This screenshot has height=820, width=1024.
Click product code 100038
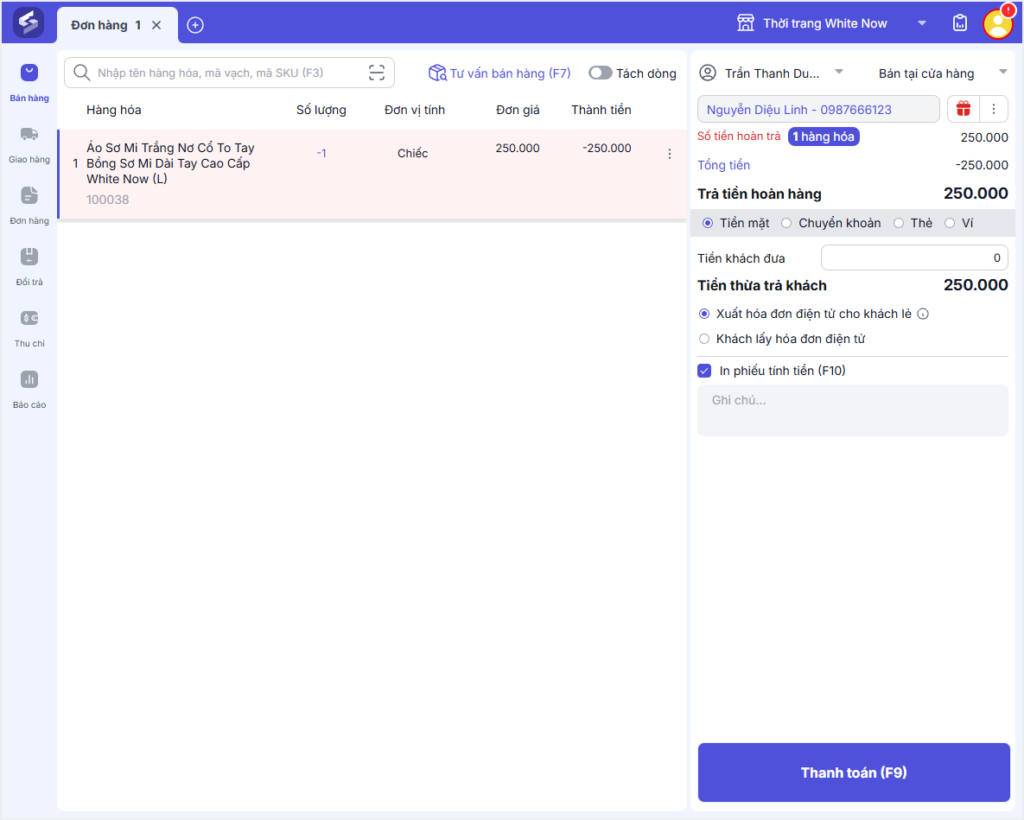click(108, 200)
